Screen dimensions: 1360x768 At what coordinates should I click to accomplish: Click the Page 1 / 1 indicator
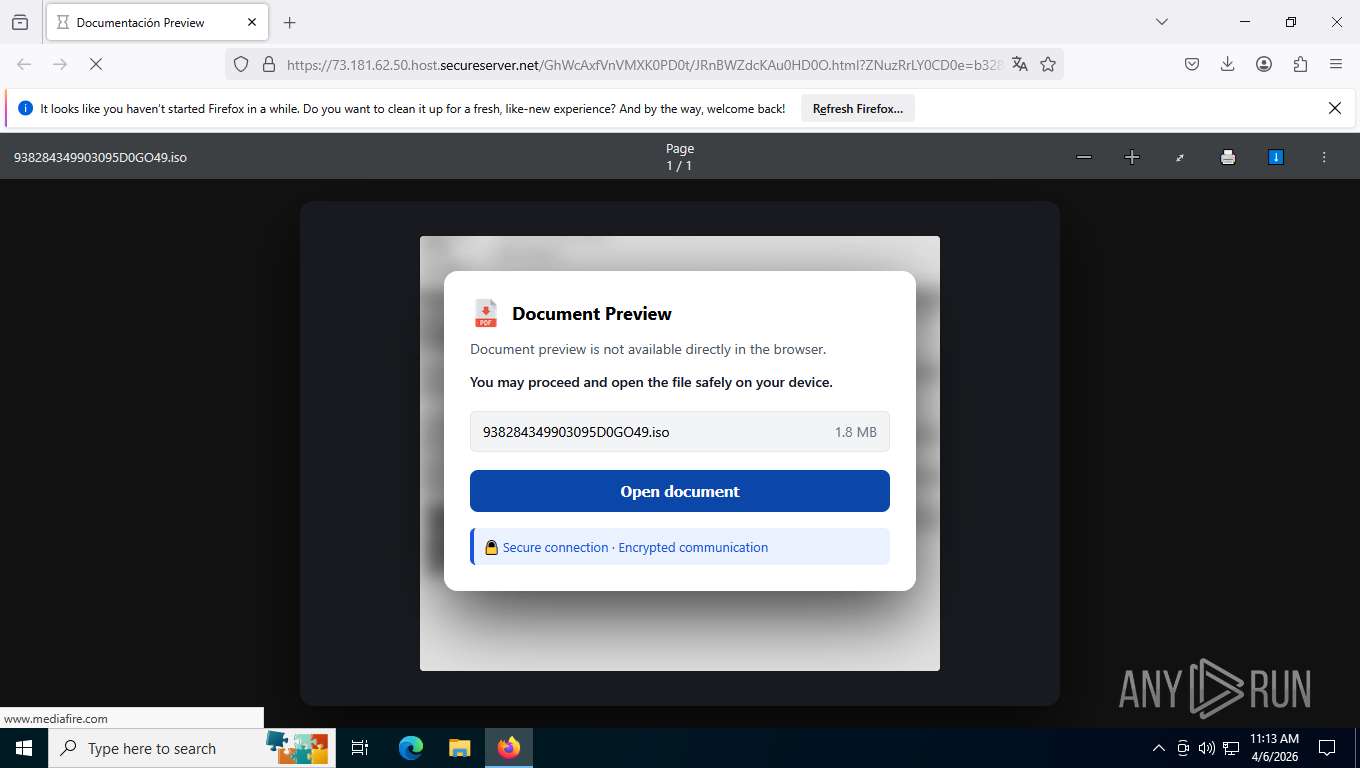680,157
